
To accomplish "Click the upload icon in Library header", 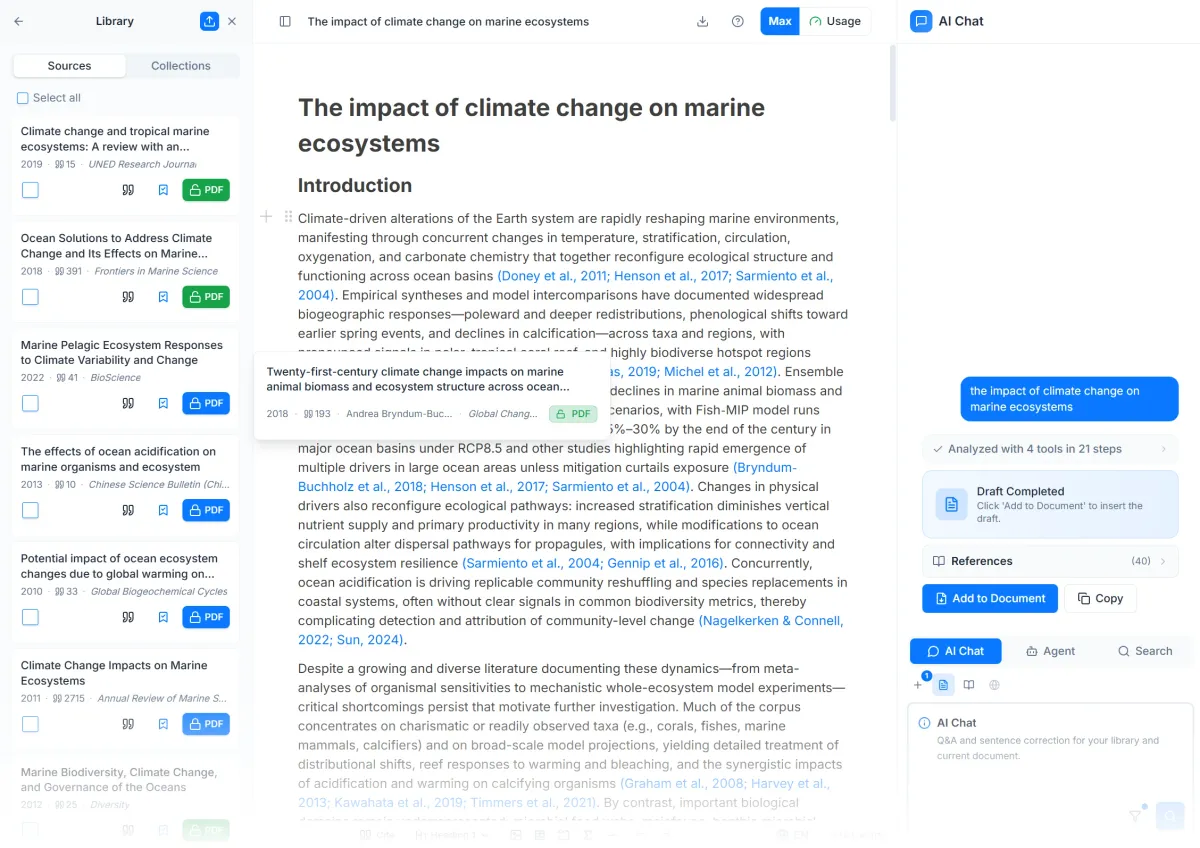I will point(209,21).
